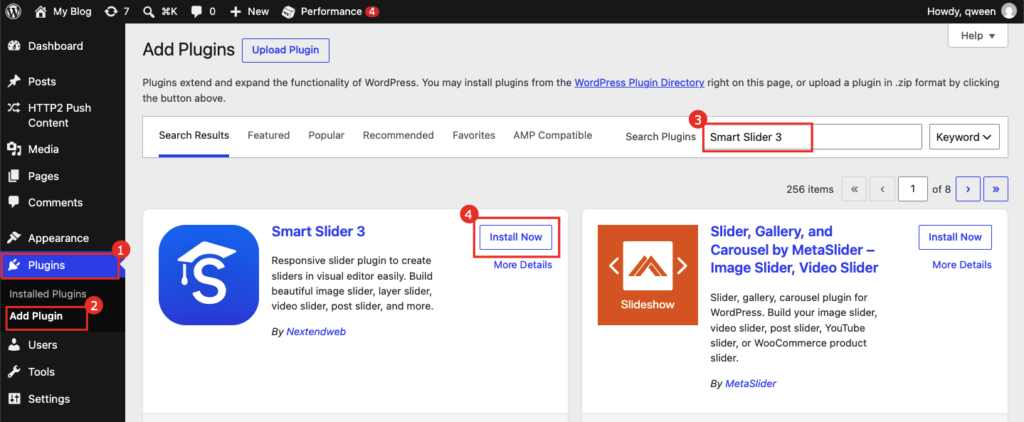Click the Appearance paintbrush icon
Viewport: 1024px width, 422px height.
(x=14, y=238)
